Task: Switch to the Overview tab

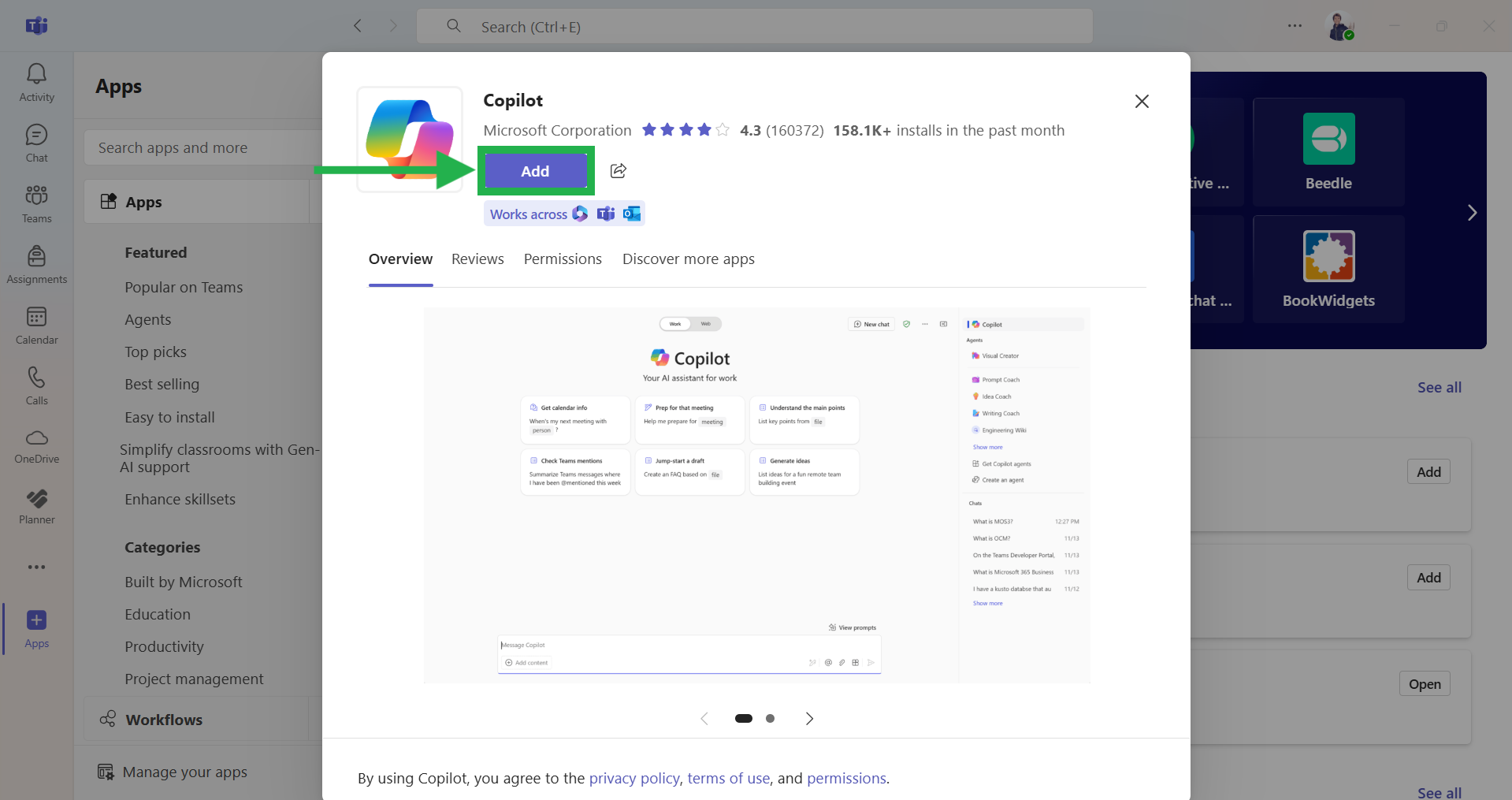Action: pyautogui.click(x=400, y=259)
